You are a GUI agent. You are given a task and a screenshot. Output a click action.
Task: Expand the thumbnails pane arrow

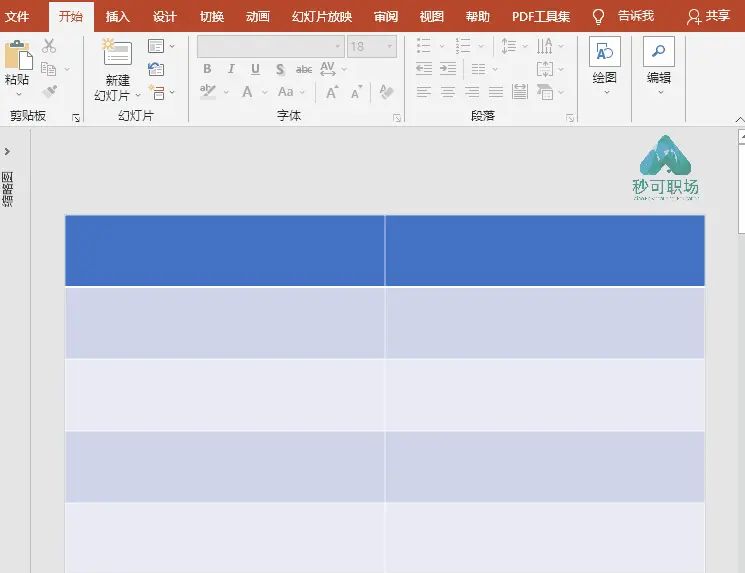point(7,152)
